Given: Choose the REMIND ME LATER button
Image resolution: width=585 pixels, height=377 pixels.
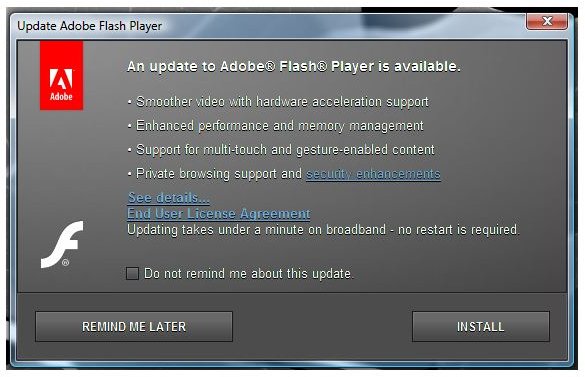Looking at the screenshot, I should pyautogui.click(x=134, y=327).
